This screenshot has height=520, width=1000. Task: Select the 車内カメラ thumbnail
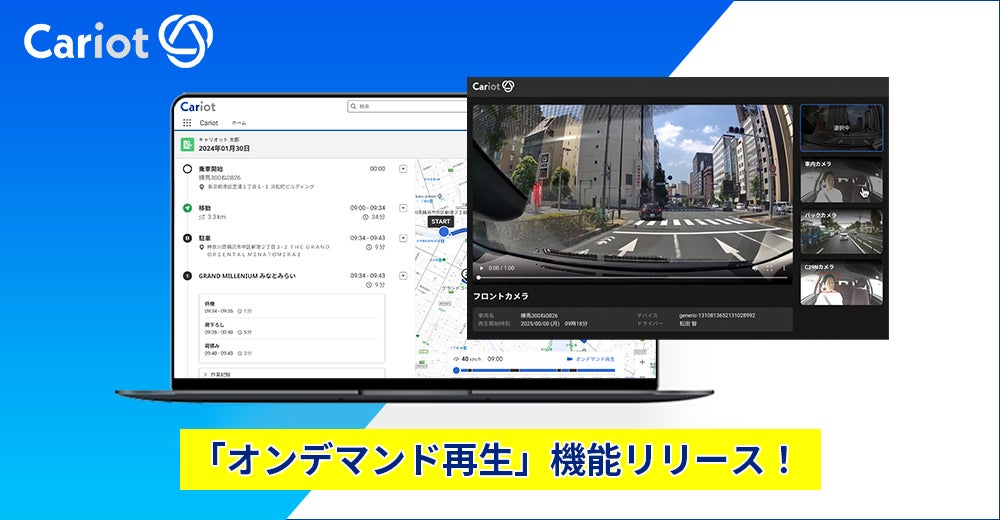[x=841, y=180]
